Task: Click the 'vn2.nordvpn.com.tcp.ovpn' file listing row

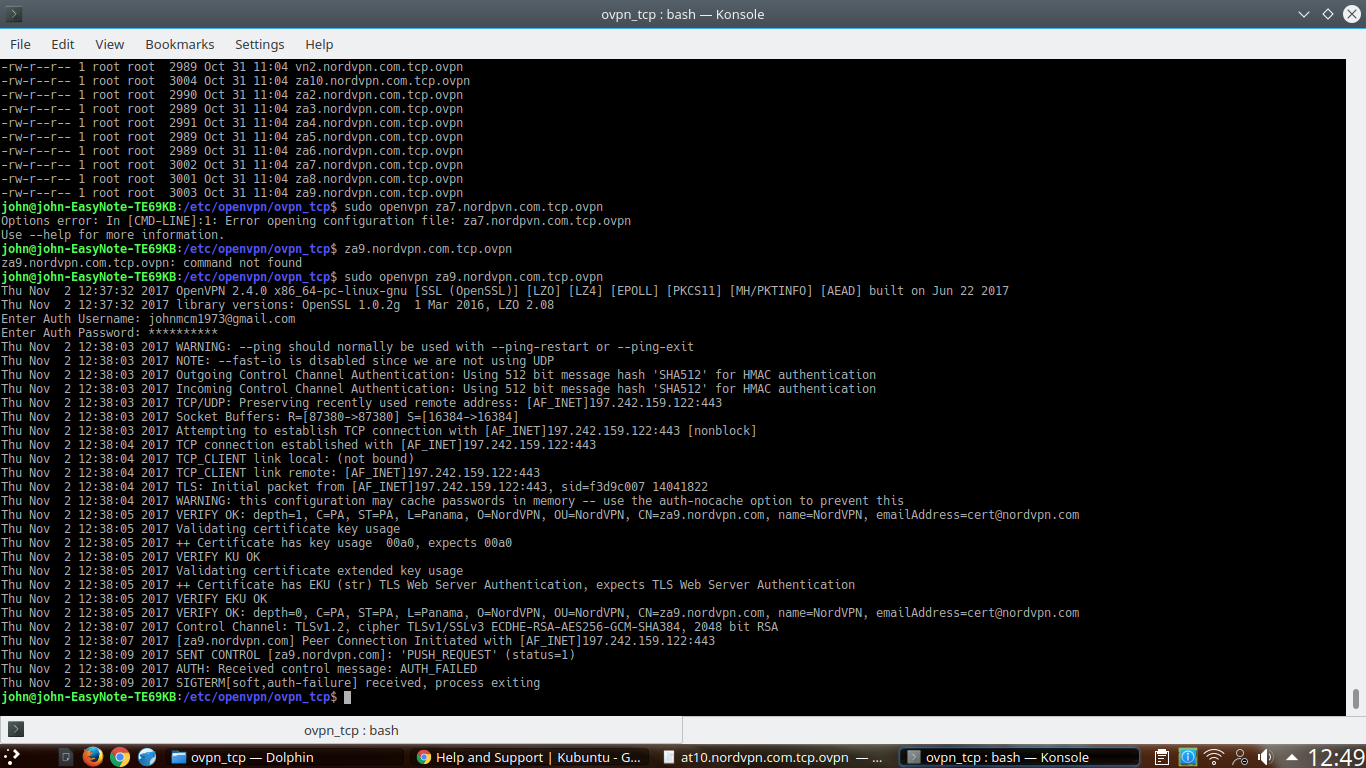Action: [232, 67]
